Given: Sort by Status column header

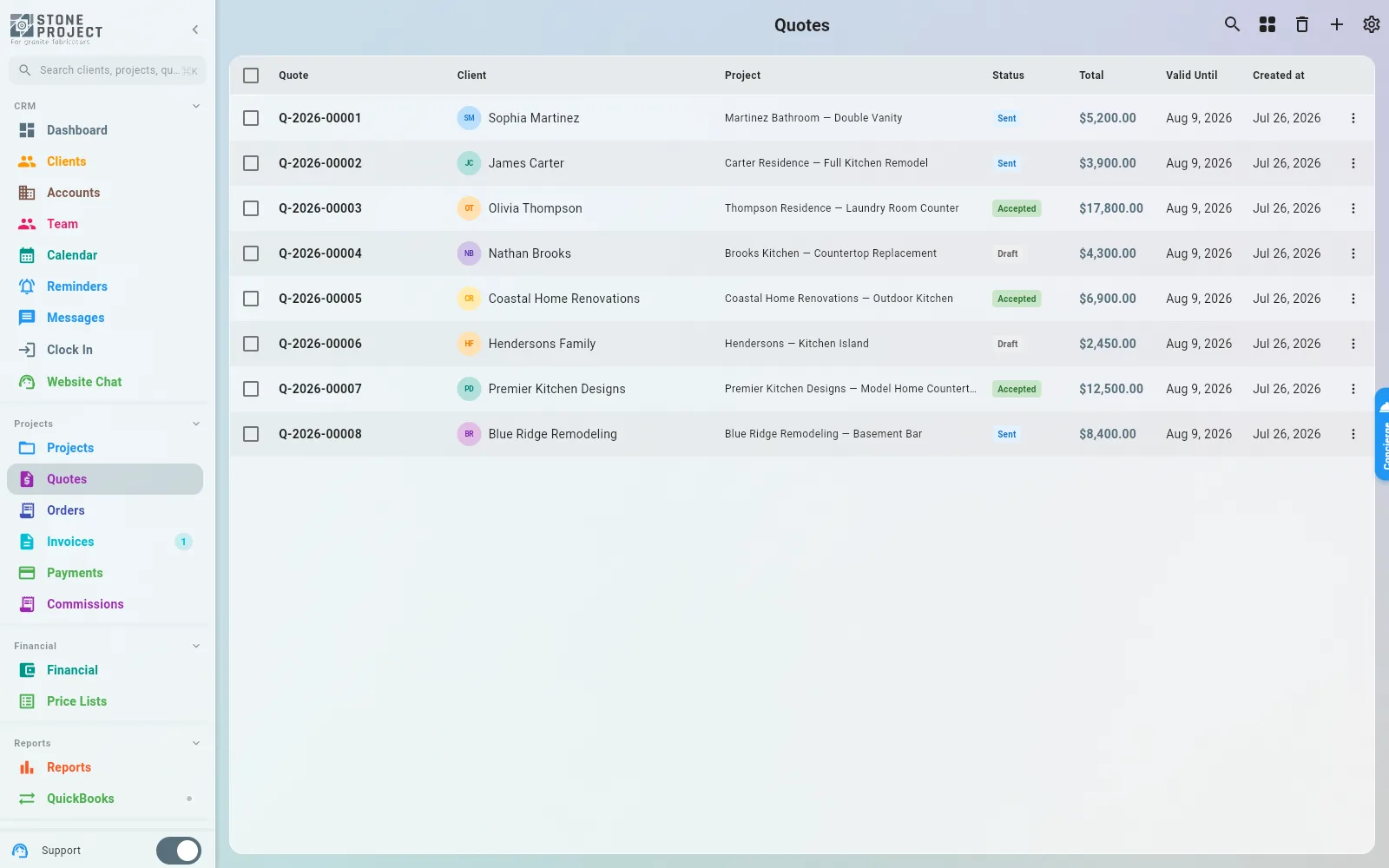Looking at the screenshot, I should pyautogui.click(x=1008, y=76).
